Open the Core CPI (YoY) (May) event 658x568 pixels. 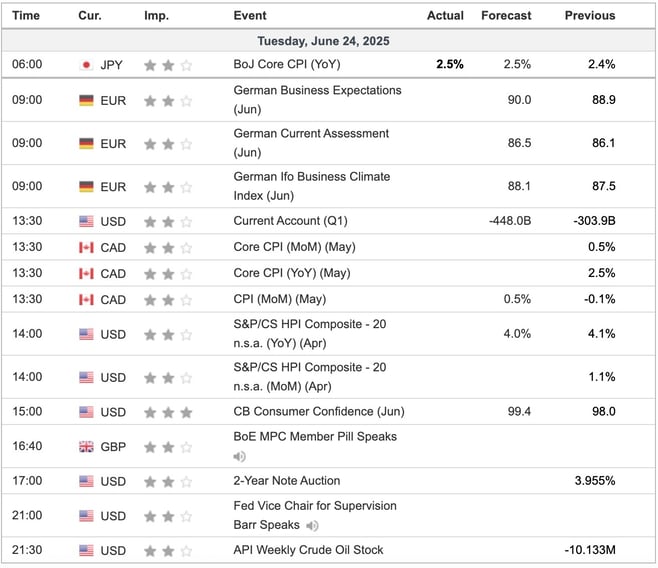pyautogui.click(x=292, y=273)
